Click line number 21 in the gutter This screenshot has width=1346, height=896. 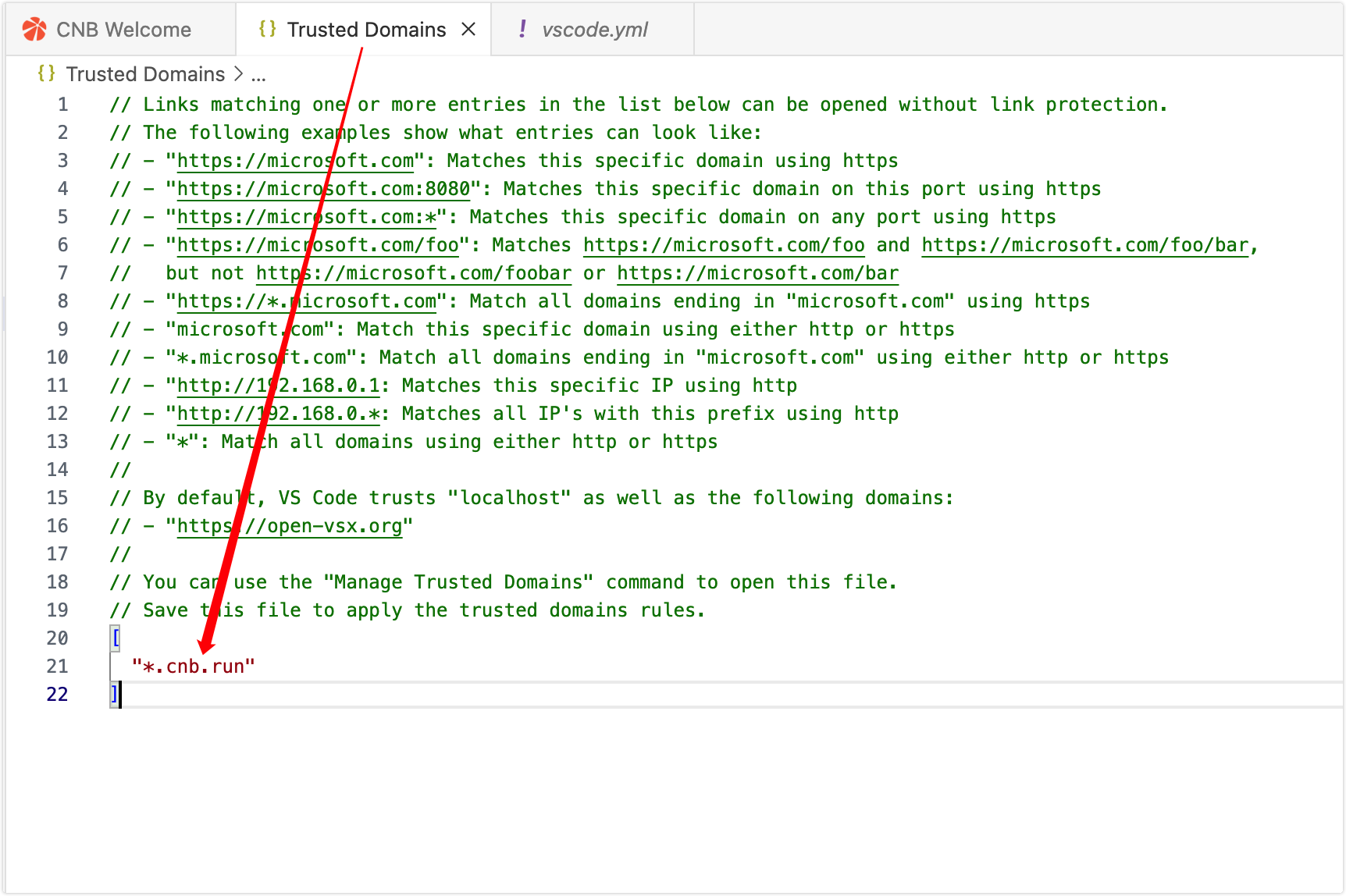click(57, 667)
